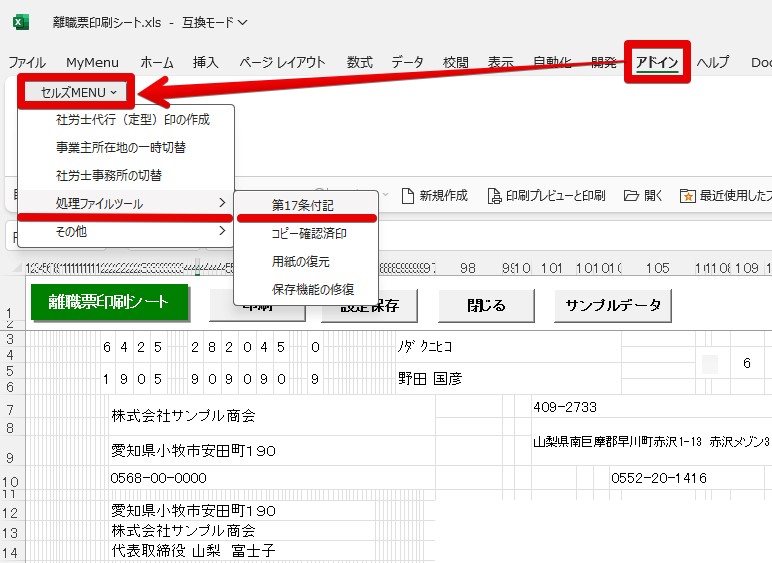The image size is (772, 563).
Task: Expand 処理ファイルツール submenu arrow
Action: pos(222,203)
